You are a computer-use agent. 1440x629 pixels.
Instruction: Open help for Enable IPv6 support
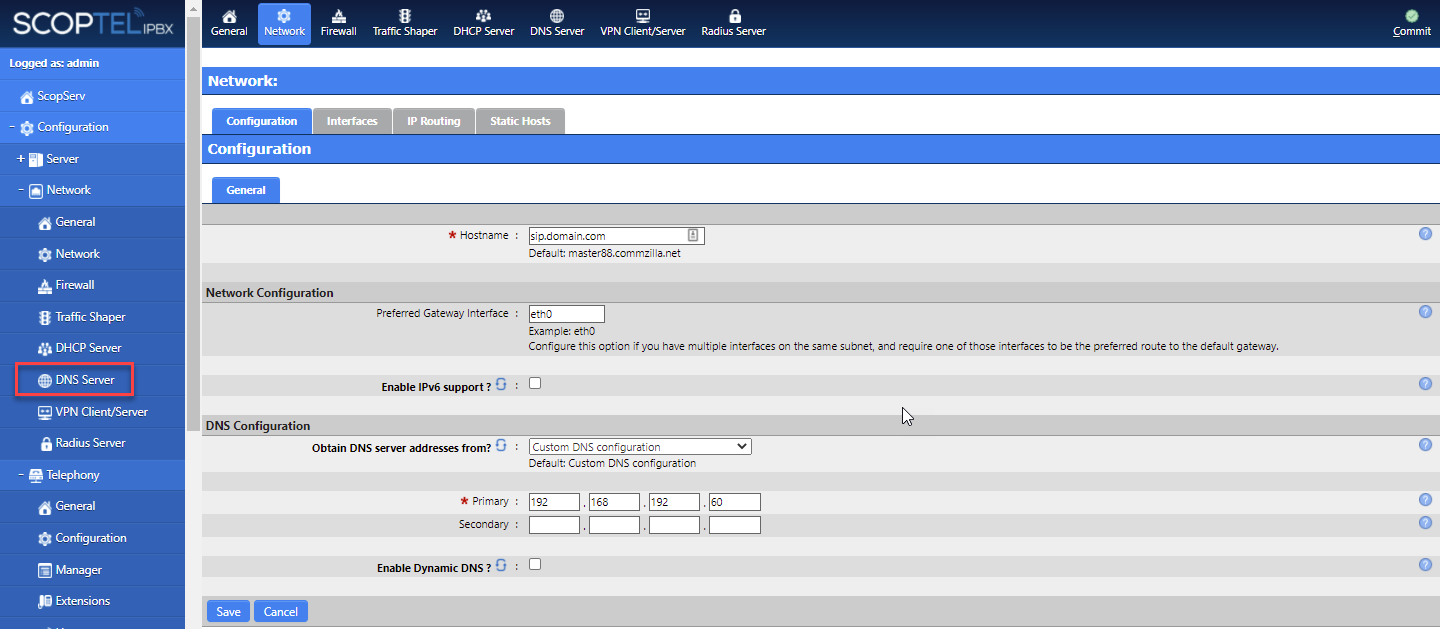click(x=1425, y=384)
